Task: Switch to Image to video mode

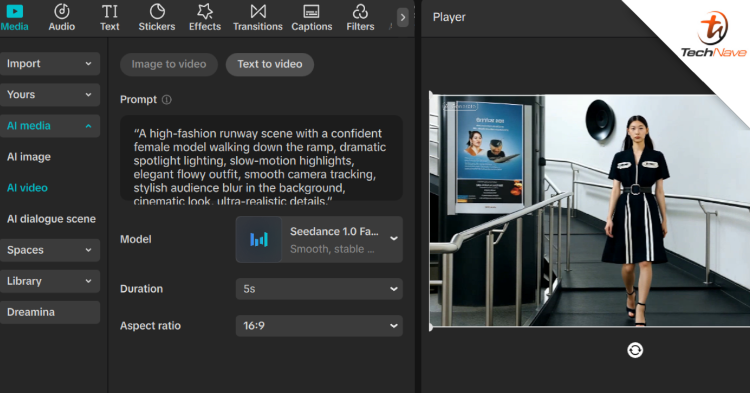Action: pyautogui.click(x=169, y=64)
